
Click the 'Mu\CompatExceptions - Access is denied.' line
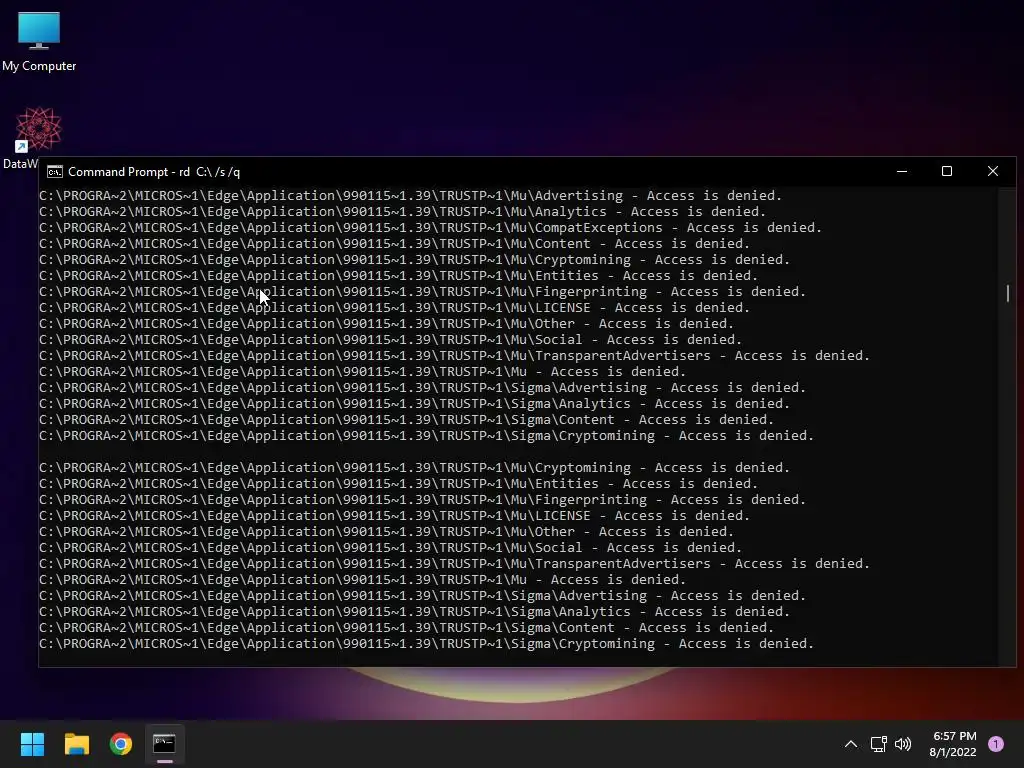[x=430, y=227]
